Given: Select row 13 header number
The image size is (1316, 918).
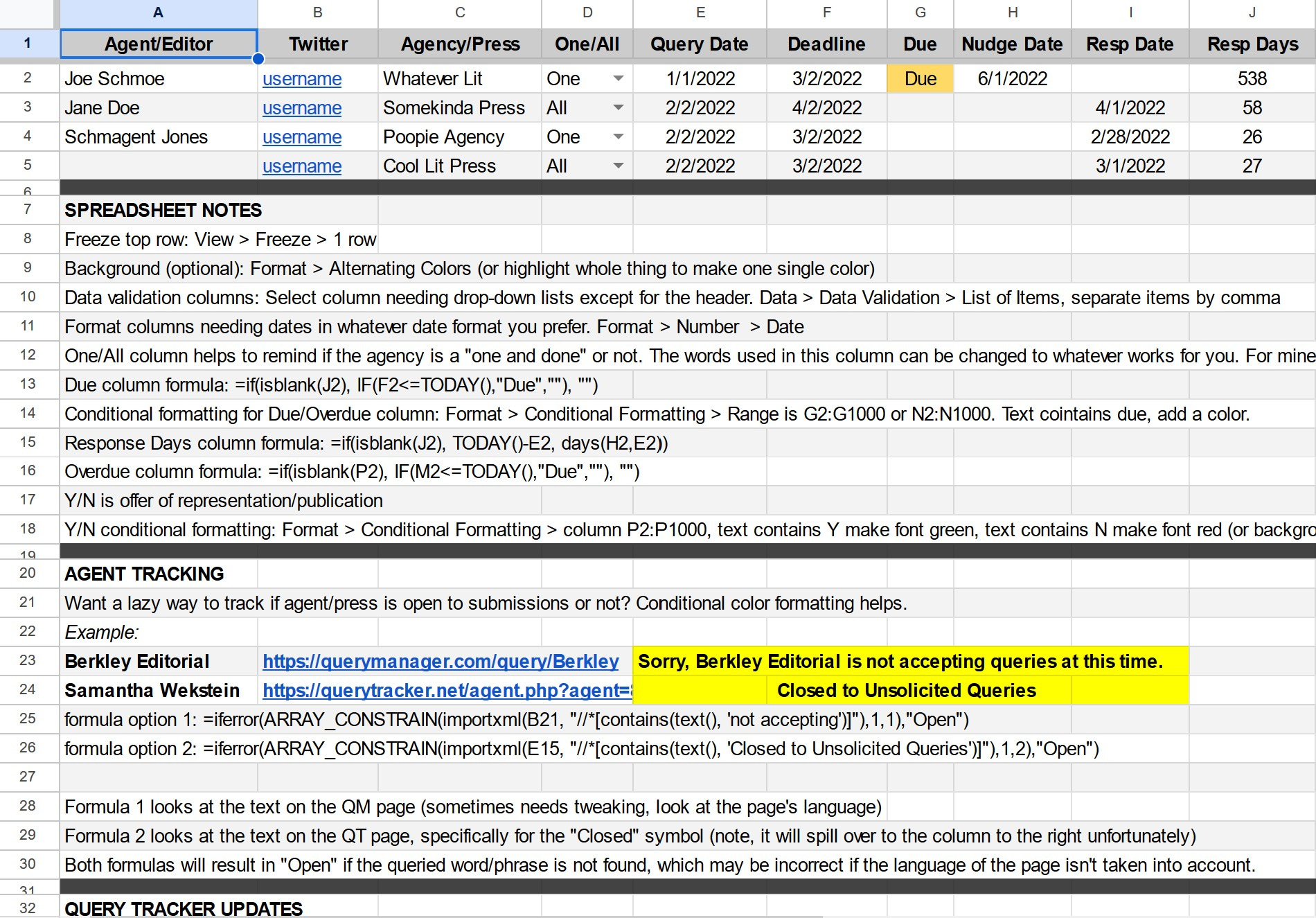Looking at the screenshot, I should point(28,384).
